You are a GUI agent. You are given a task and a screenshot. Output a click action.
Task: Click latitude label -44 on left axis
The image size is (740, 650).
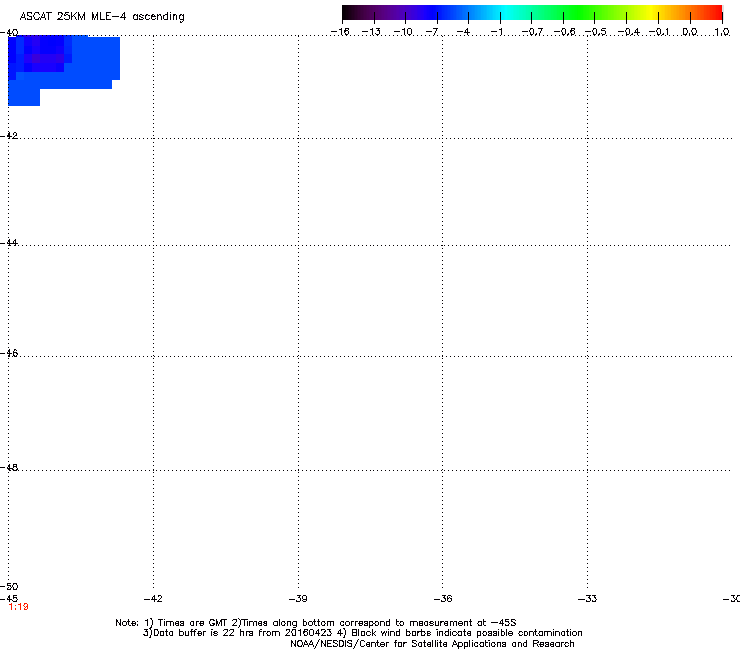9,243
